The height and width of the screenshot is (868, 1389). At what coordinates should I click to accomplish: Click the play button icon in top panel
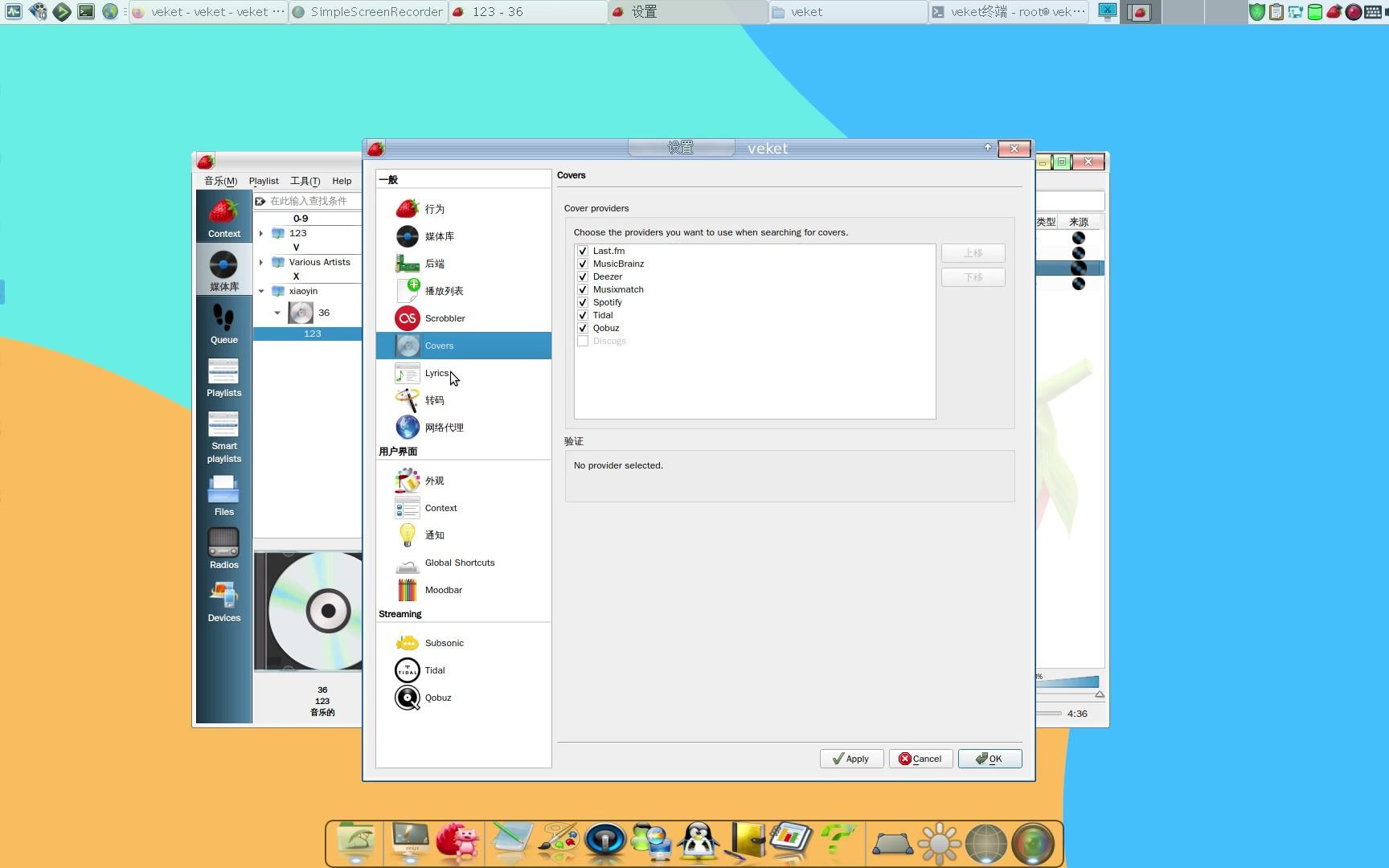coord(61,11)
